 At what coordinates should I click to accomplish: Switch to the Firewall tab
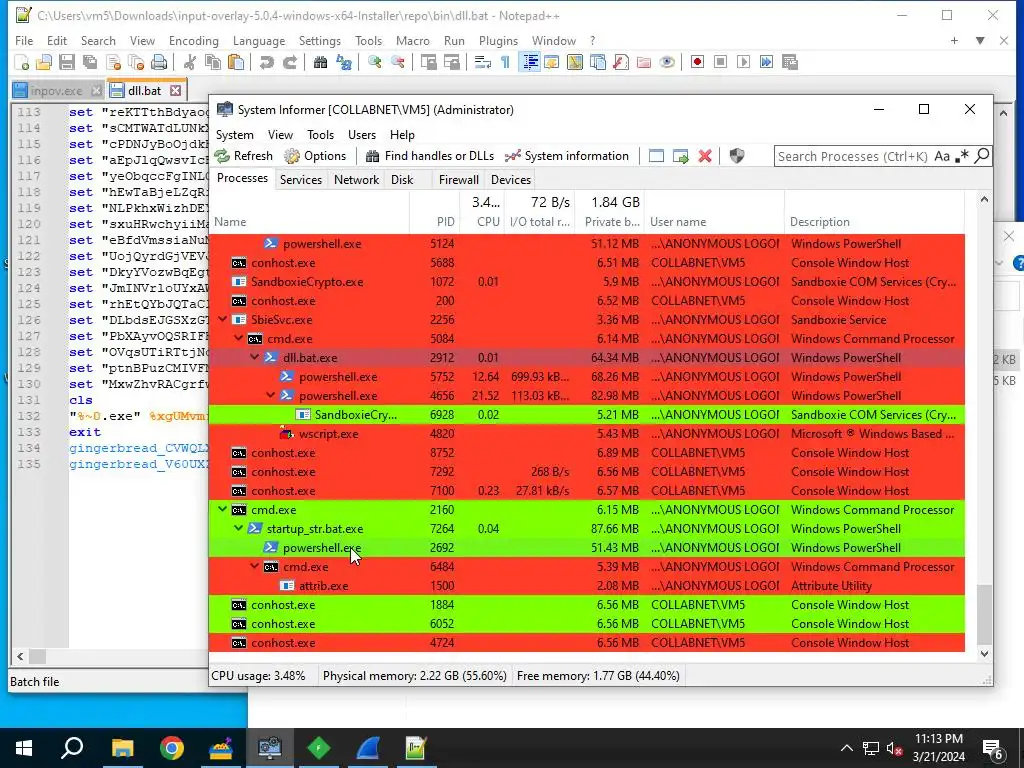point(458,180)
